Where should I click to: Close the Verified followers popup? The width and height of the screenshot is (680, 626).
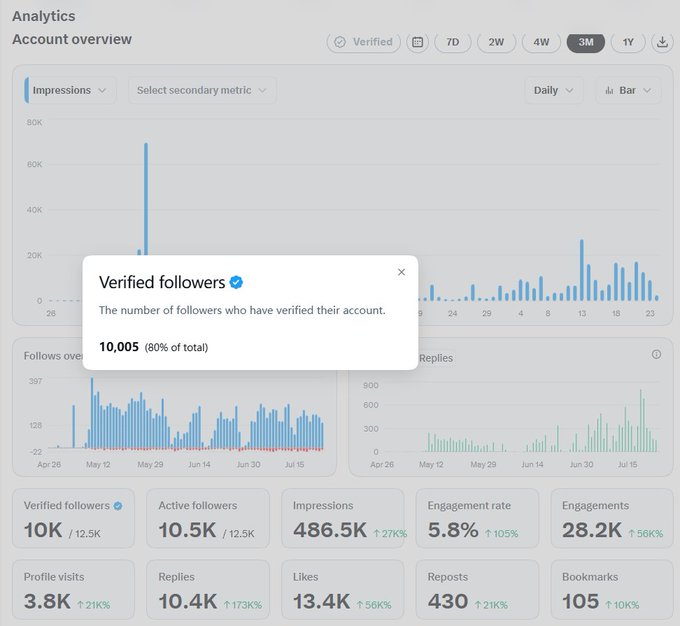401,272
